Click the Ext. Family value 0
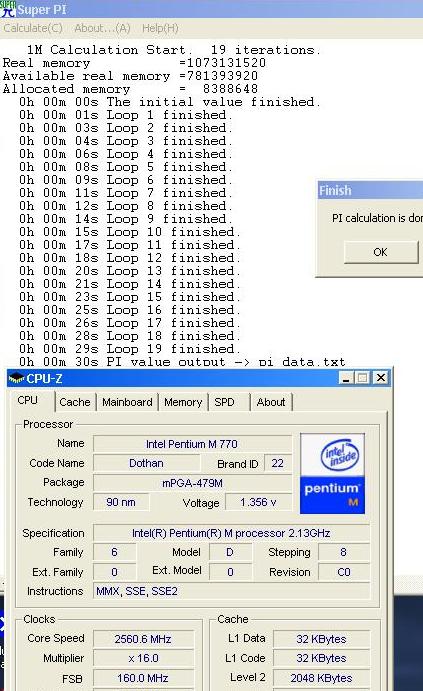This screenshot has width=423, height=691. pos(115,572)
